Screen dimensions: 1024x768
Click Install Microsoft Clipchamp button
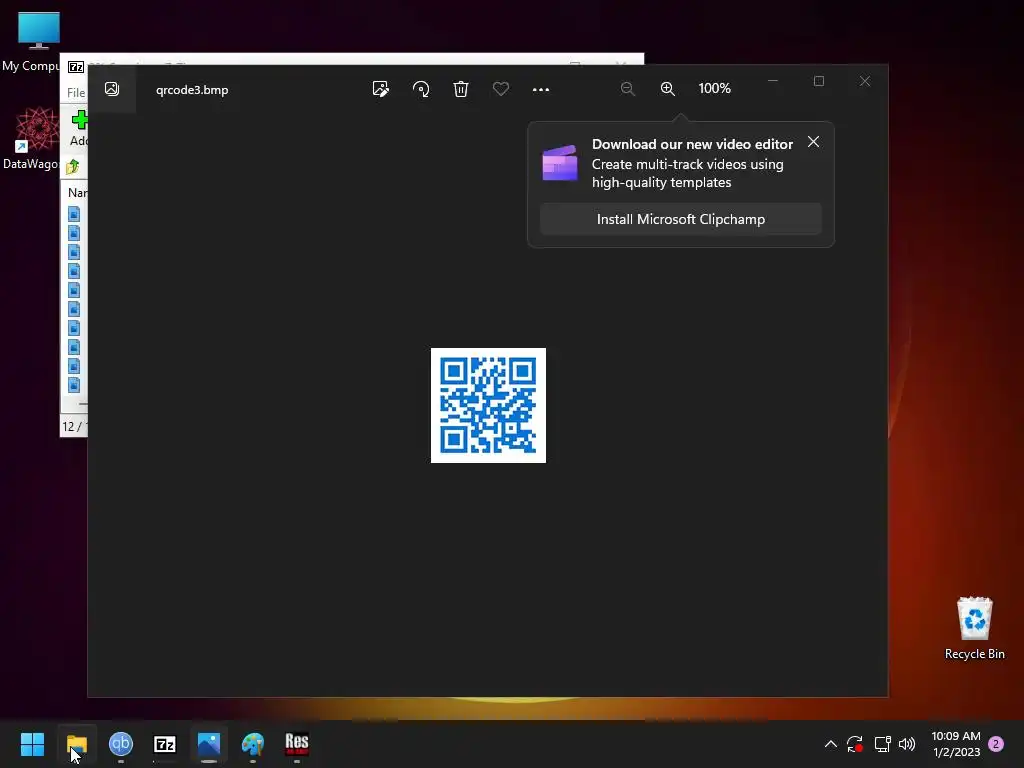click(680, 219)
